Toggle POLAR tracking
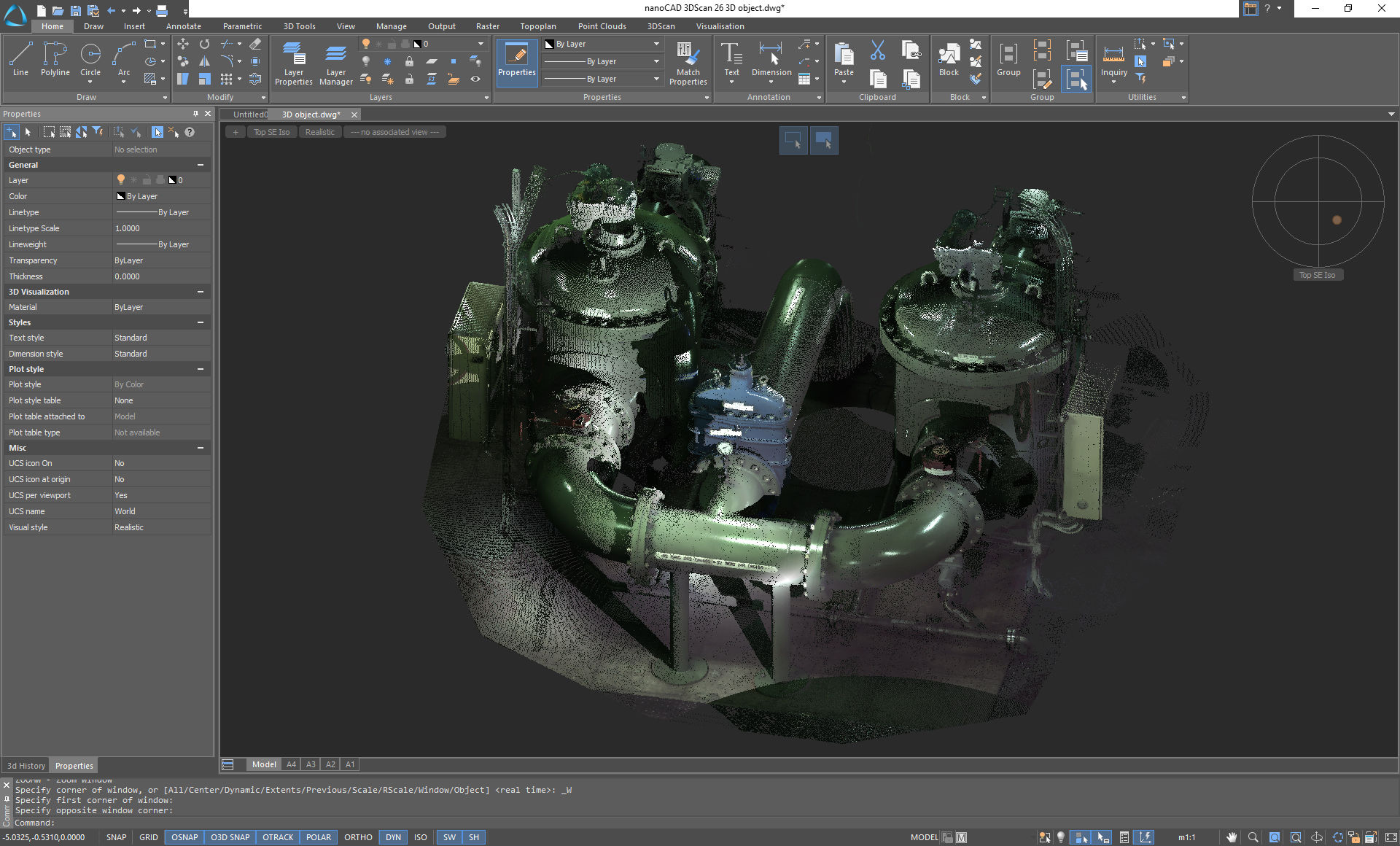Image resolution: width=1400 pixels, height=846 pixels. point(319,837)
